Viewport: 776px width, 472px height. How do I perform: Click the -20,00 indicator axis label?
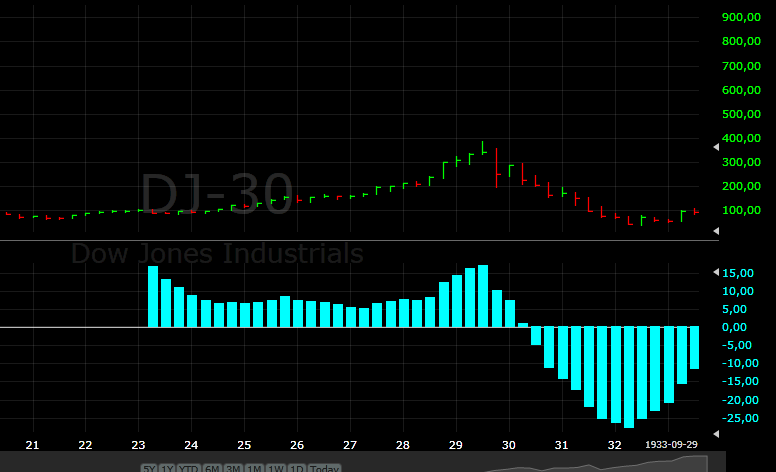coord(740,400)
